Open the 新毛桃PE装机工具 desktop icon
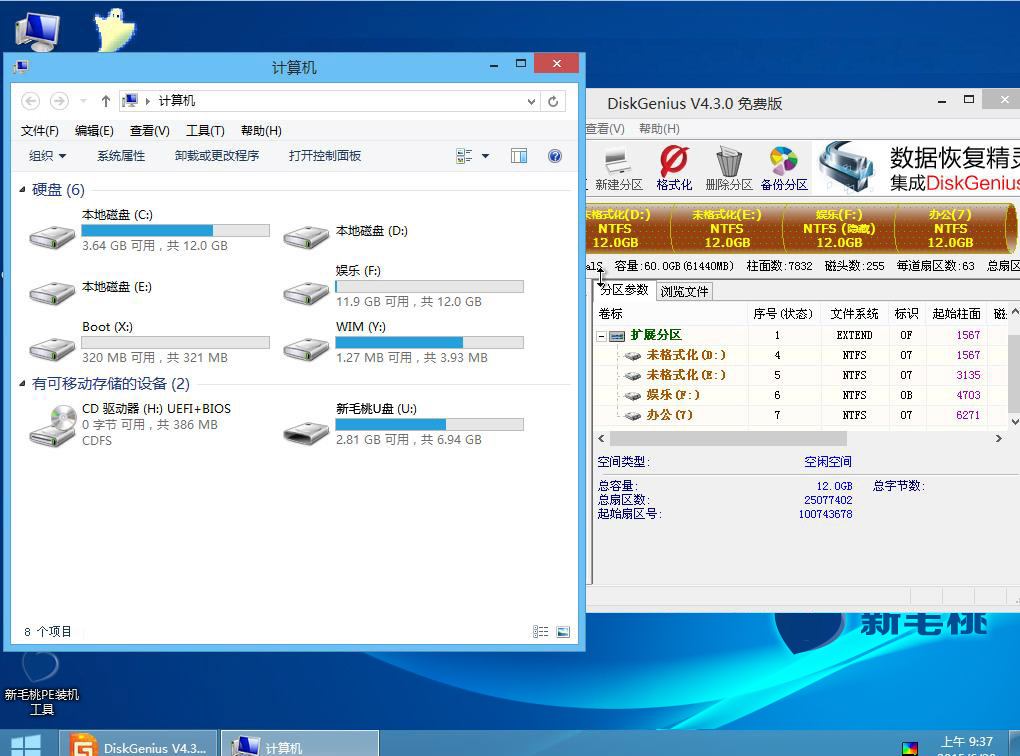 click(x=41, y=683)
